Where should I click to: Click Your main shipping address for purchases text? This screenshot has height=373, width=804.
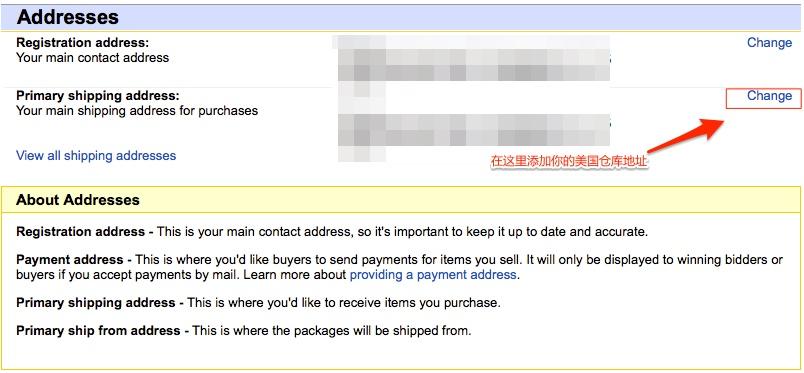tap(137, 110)
